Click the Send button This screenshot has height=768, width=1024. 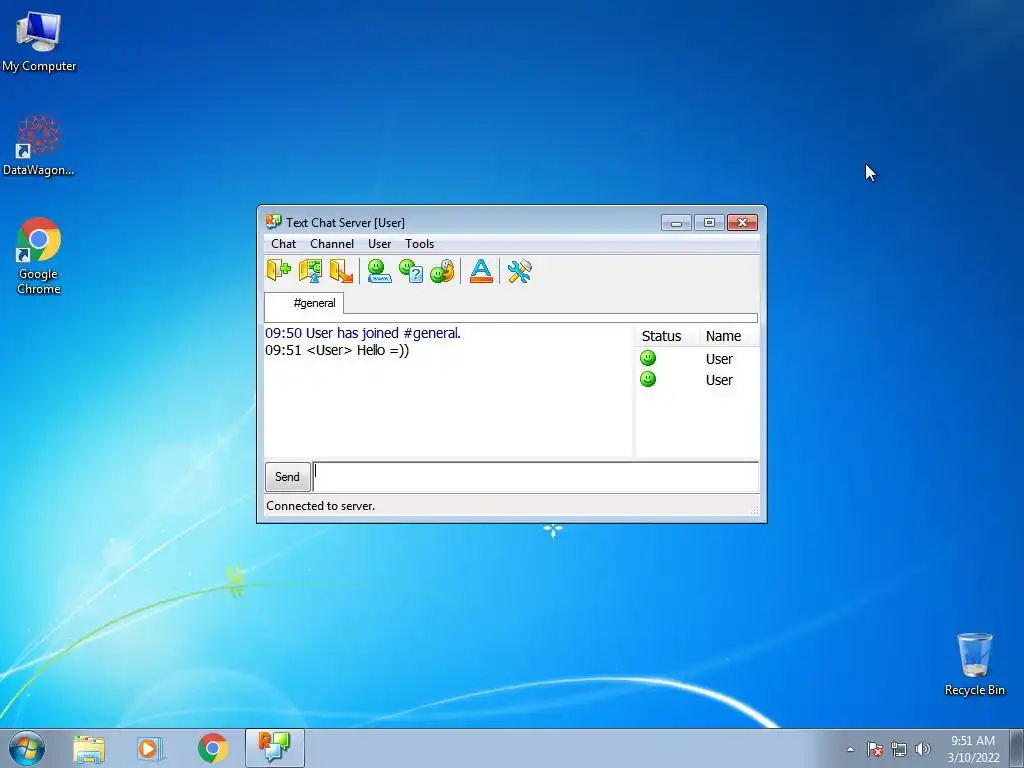[287, 477]
